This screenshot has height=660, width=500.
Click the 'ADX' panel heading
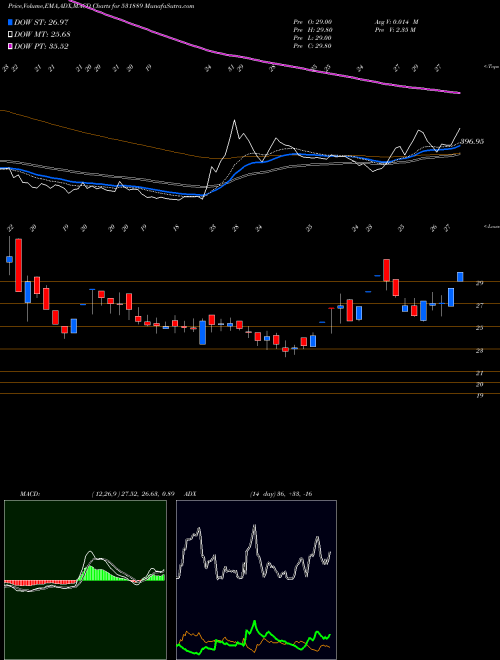click(x=191, y=494)
